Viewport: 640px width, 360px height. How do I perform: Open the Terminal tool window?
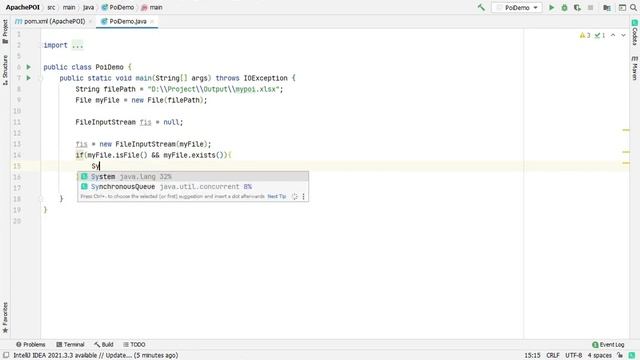point(70,344)
